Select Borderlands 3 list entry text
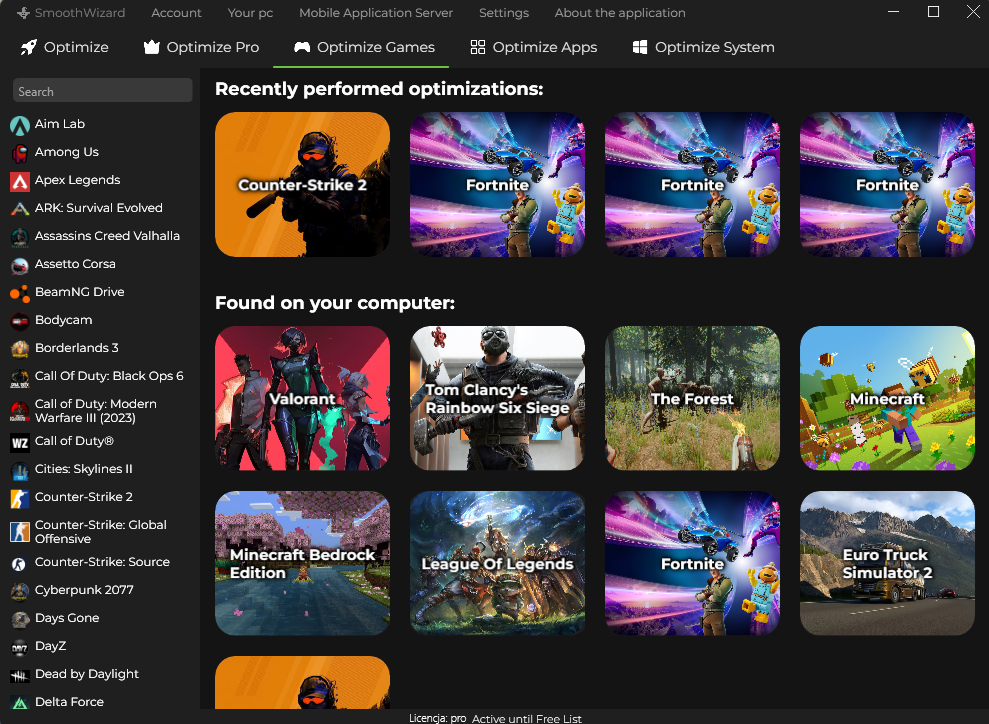The height and width of the screenshot is (724, 989). tap(77, 348)
